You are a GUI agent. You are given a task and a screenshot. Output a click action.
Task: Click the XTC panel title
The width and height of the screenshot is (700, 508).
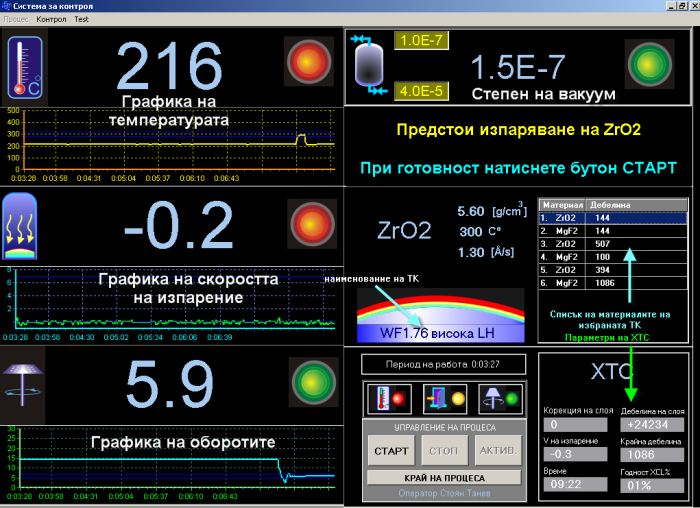[611, 371]
